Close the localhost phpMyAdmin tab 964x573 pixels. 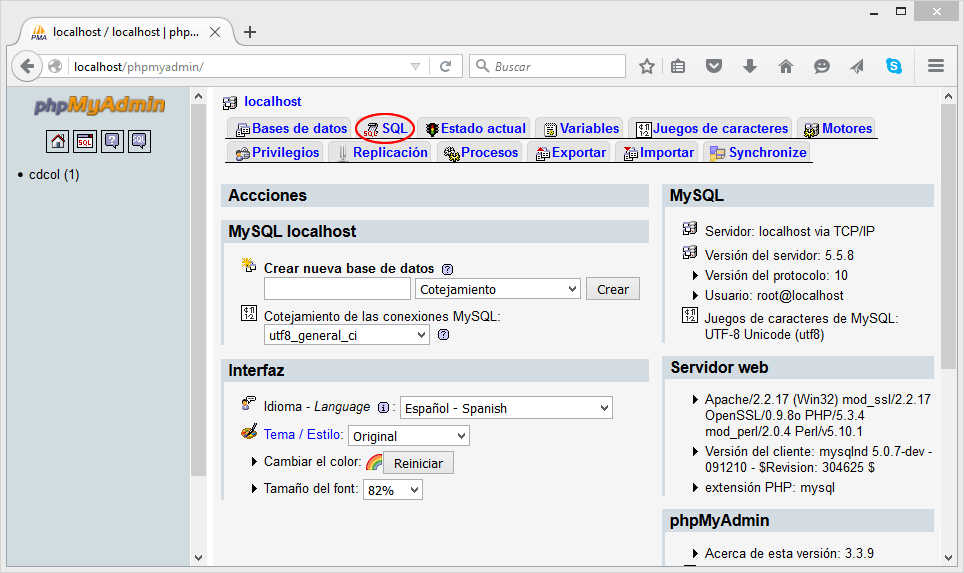(215, 32)
